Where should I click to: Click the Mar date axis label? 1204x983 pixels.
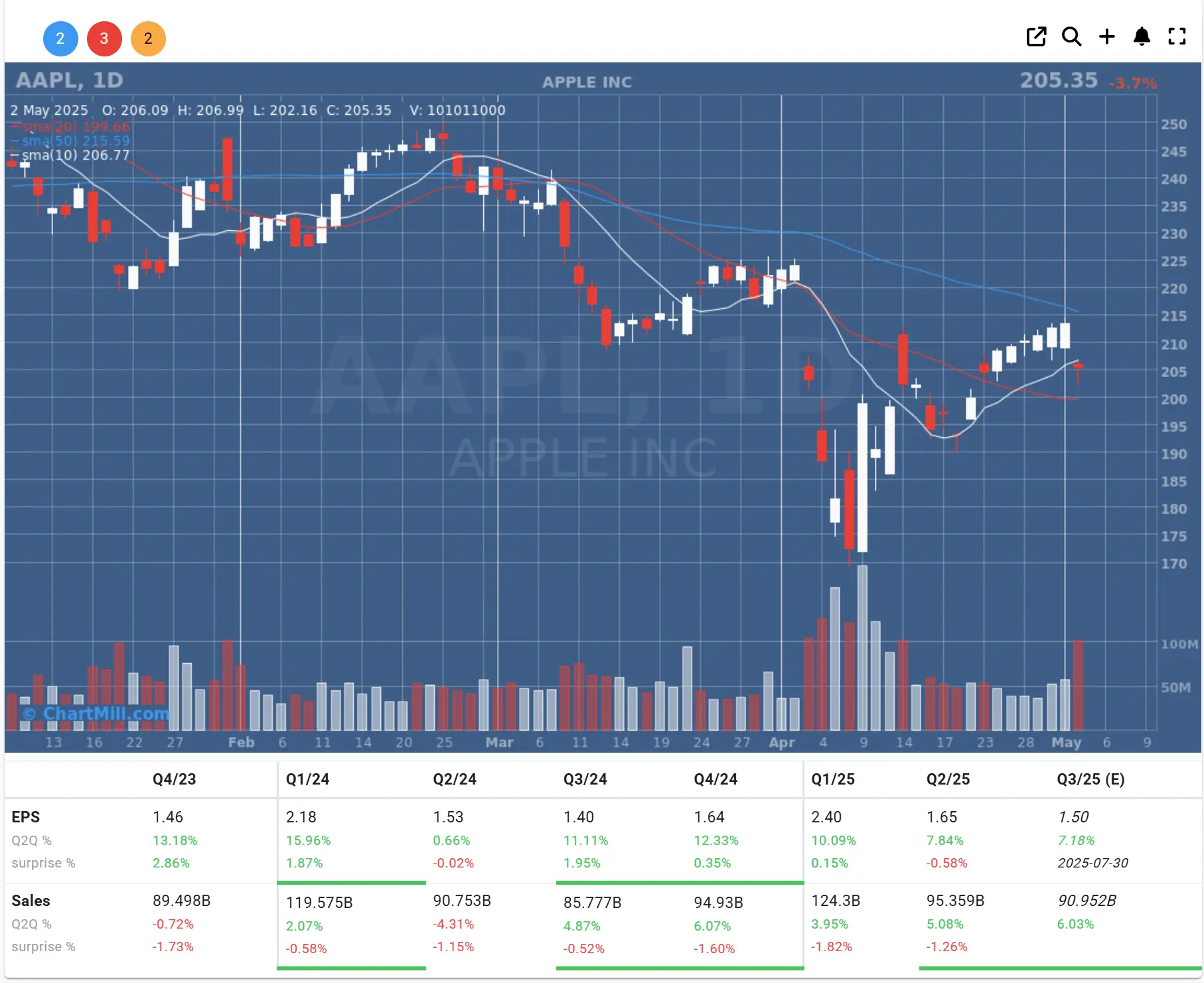(x=499, y=742)
